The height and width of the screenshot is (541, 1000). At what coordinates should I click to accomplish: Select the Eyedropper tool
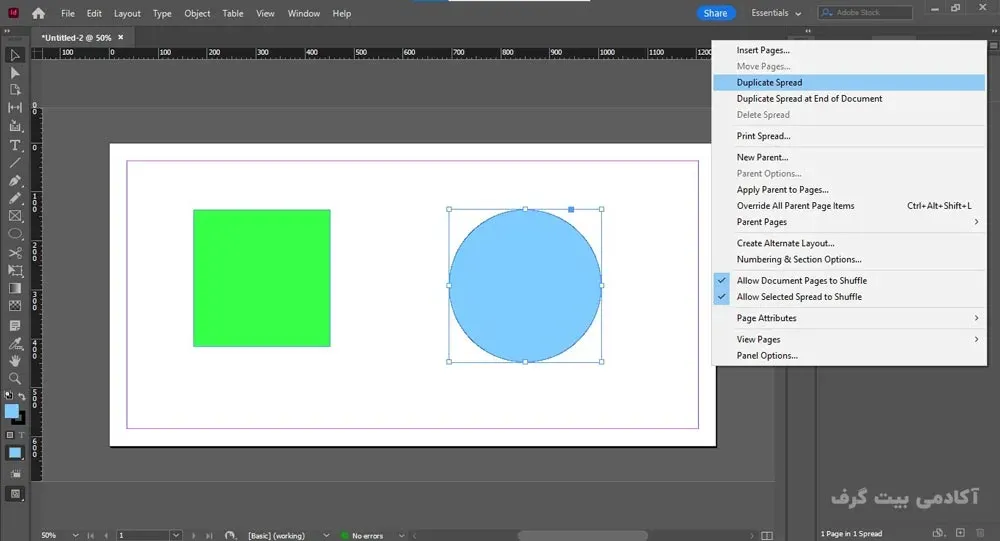[15, 344]
